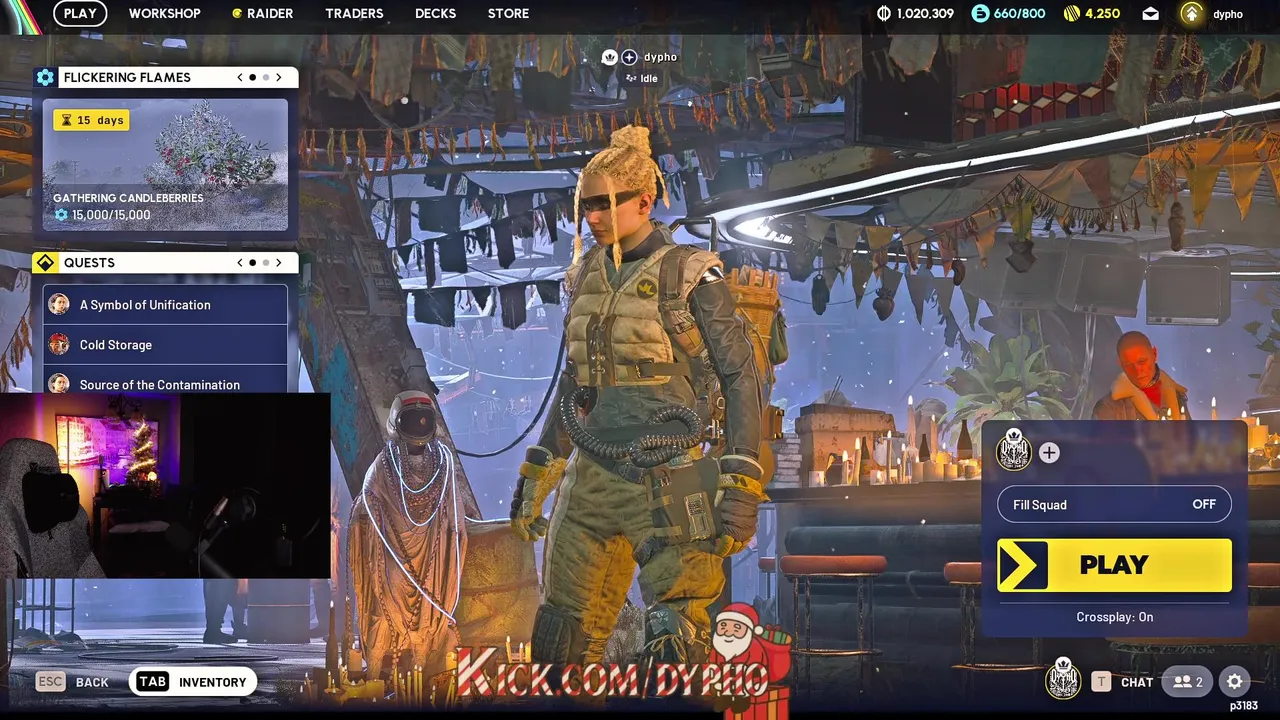
Task: Select first page dot in Flickering Flames
Action: click(x=252, y=77)
